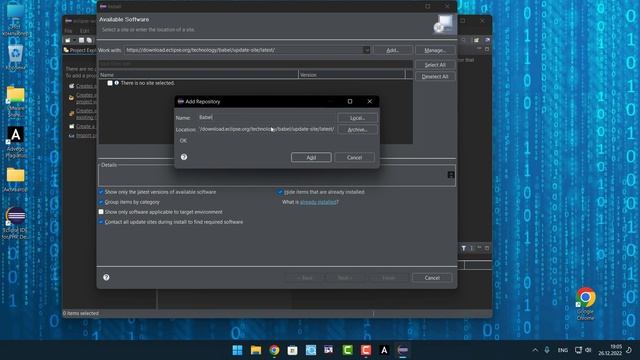Open the Work with dropdown arrow
This screenshot has width=640, height=360.
point(367,50)
